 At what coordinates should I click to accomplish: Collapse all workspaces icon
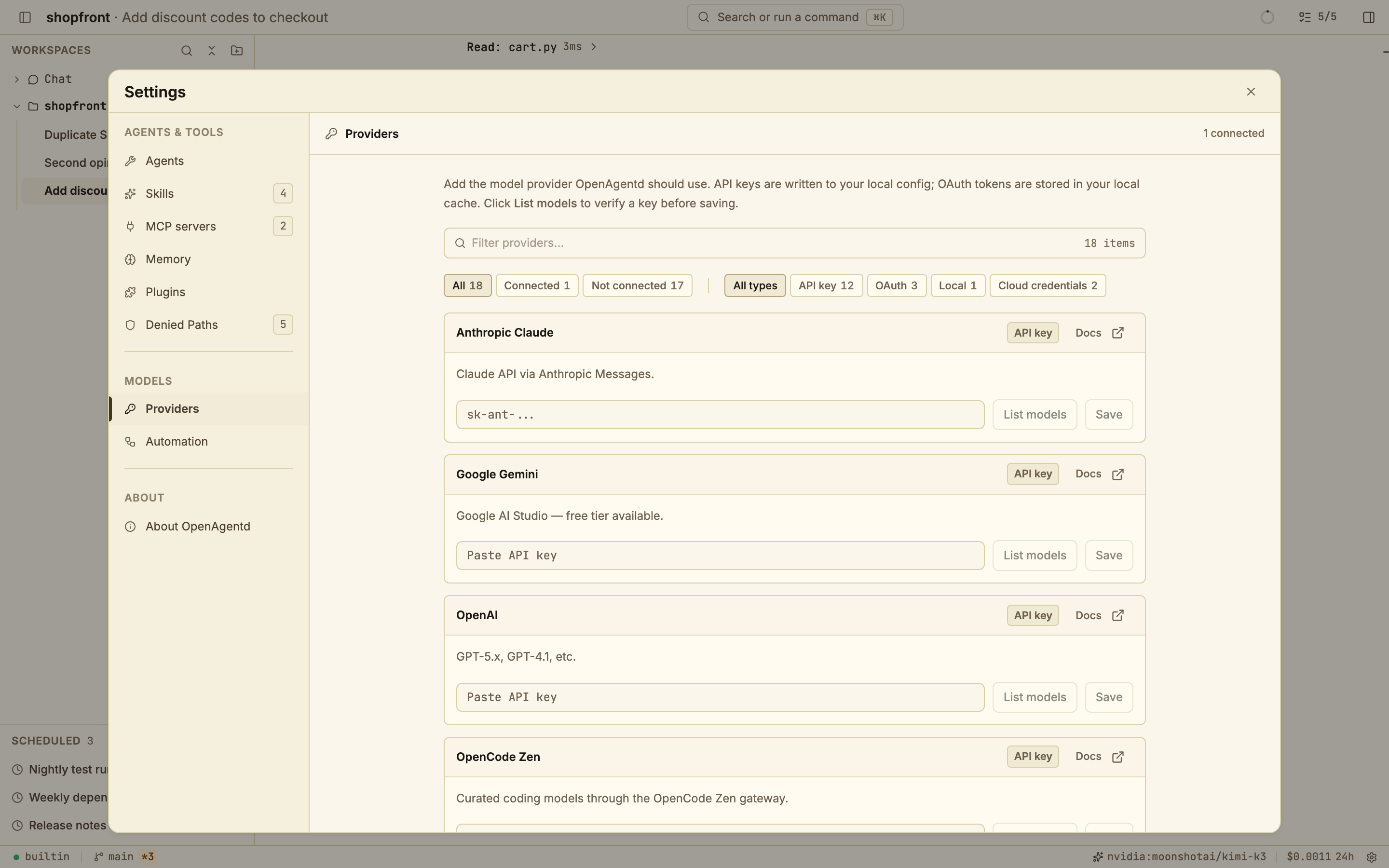[x=211, y=51]
